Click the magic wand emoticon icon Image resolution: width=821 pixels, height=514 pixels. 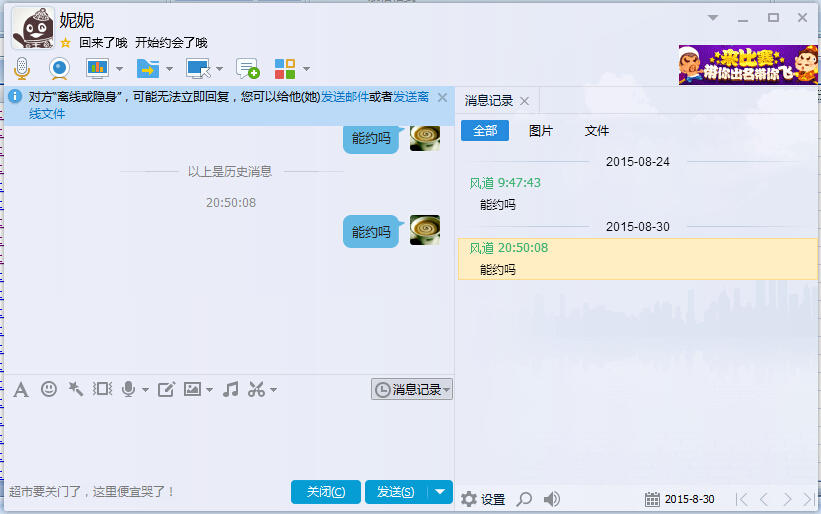tap(75, 389)
